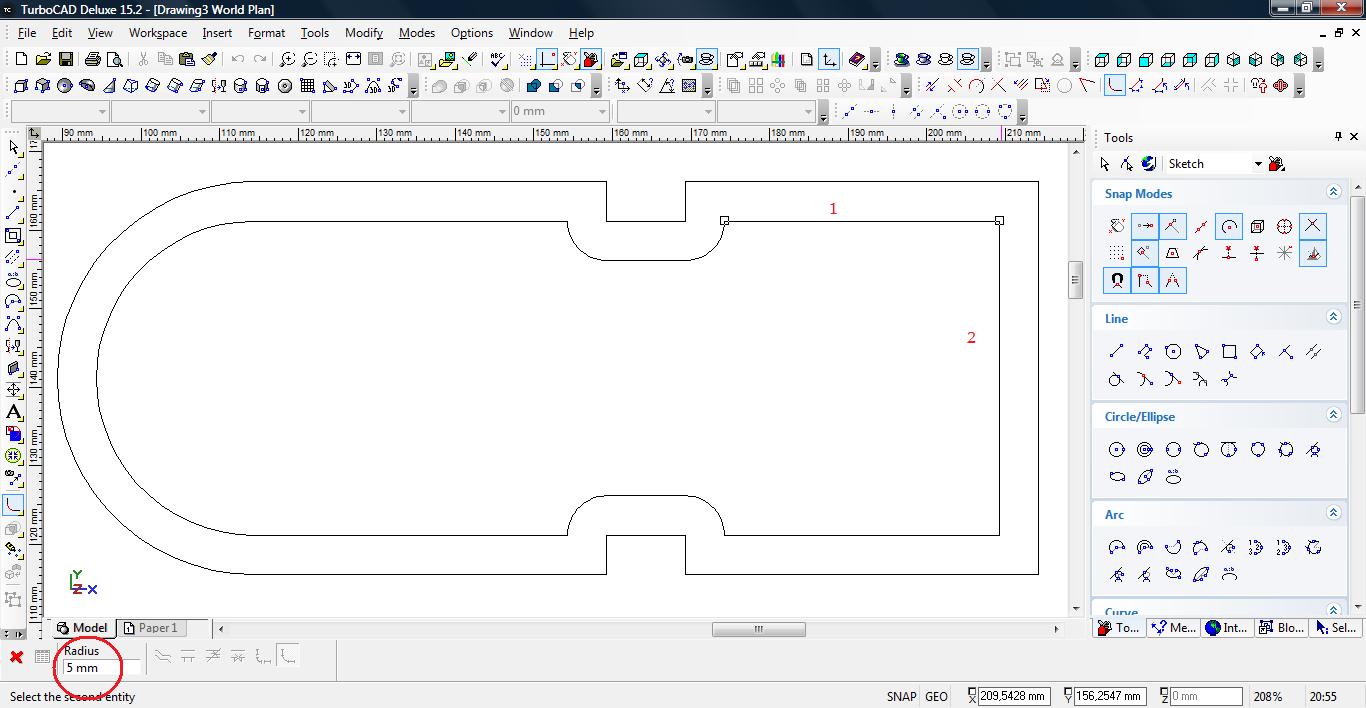The height and width of the screenshot is (708, 1366).
Task: Toggle the Center snap mode icon
Action: coord(1229,226)
